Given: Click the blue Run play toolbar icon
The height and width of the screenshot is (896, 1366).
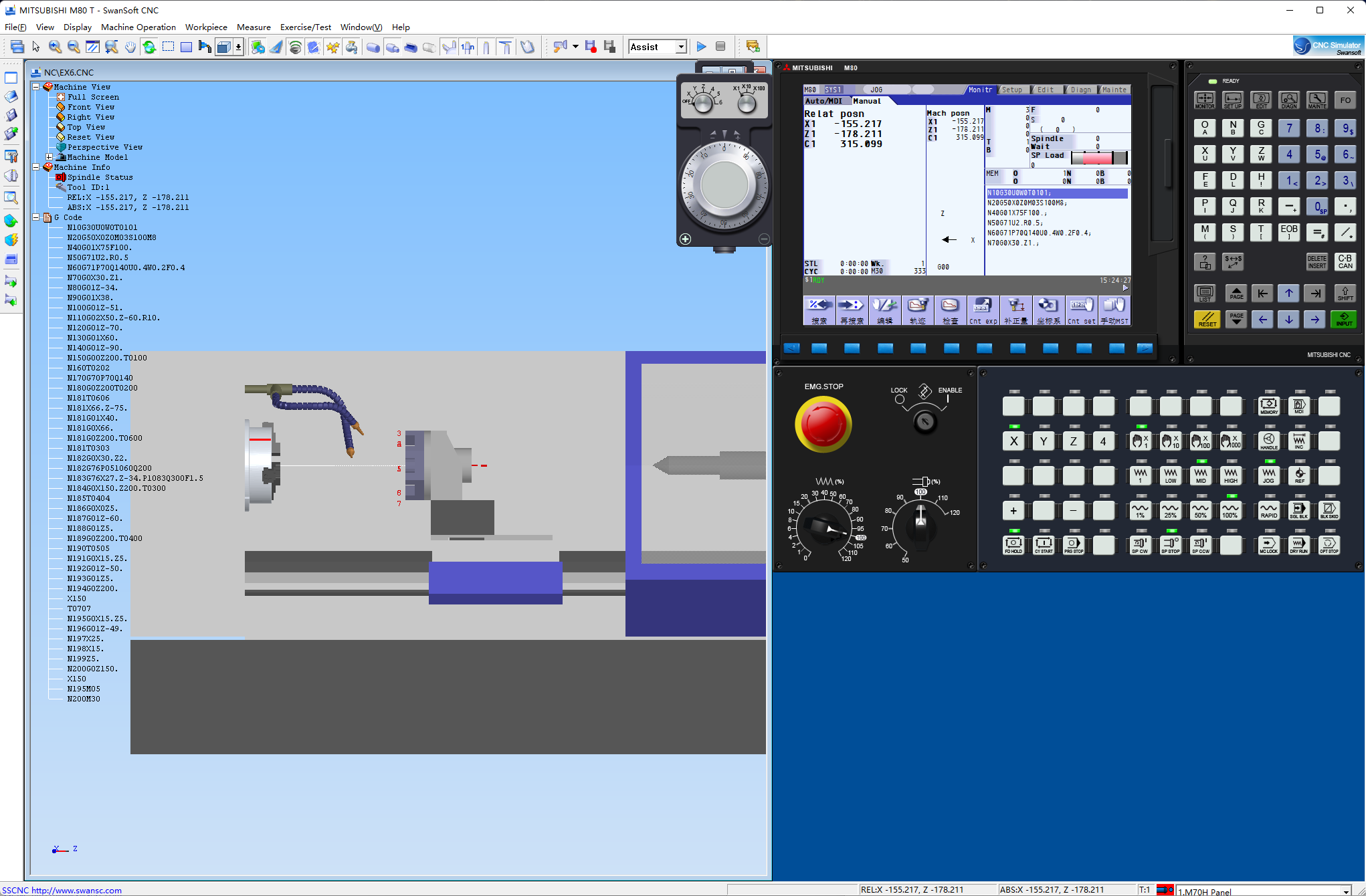Looking at the screenshot, I should (701, 47).
